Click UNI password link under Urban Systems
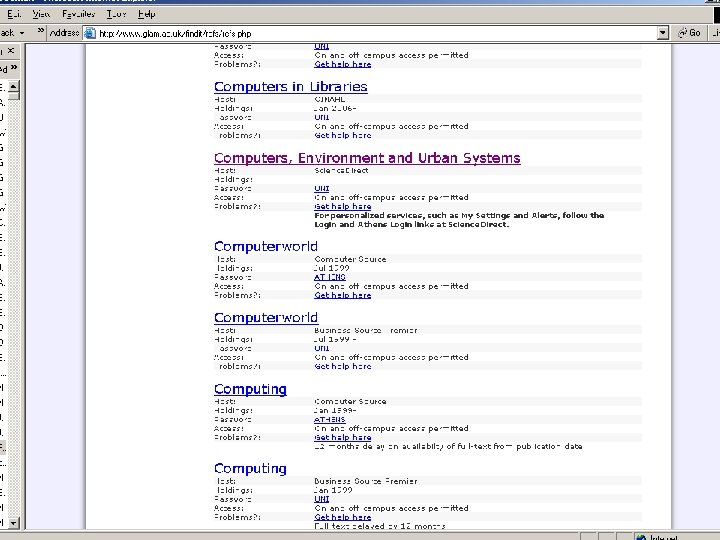 (x=321, y=188)
